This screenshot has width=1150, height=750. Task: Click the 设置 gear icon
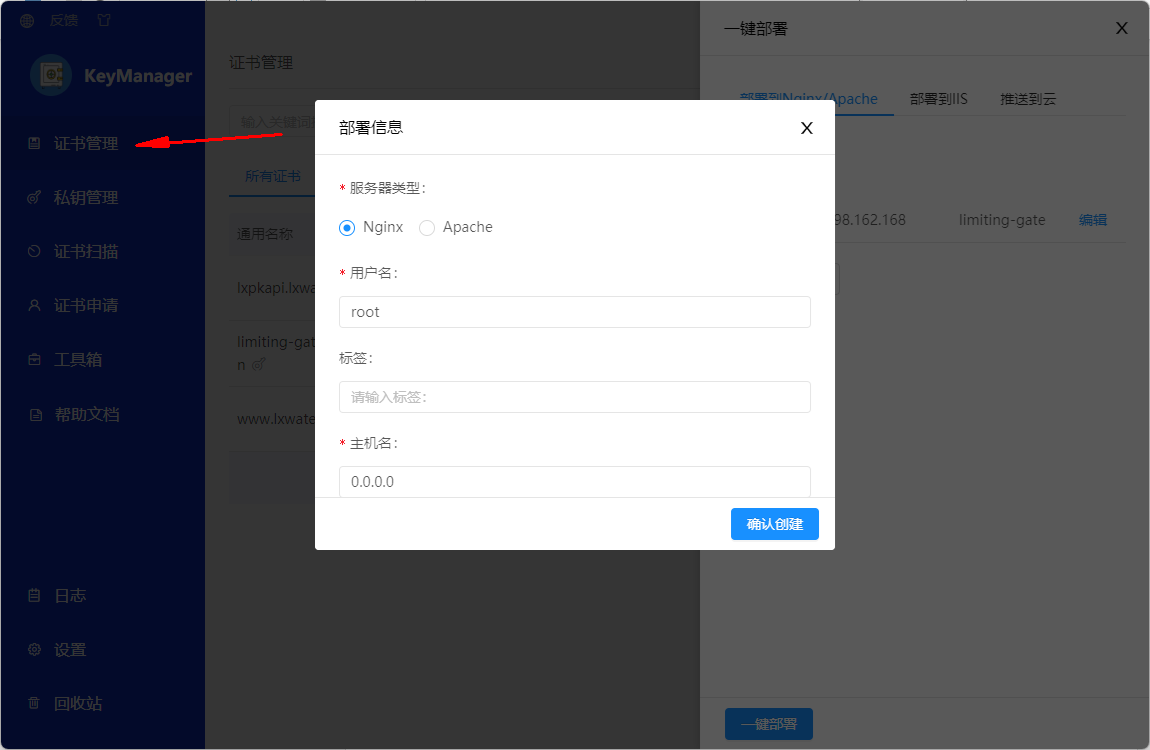coord(34,650)
